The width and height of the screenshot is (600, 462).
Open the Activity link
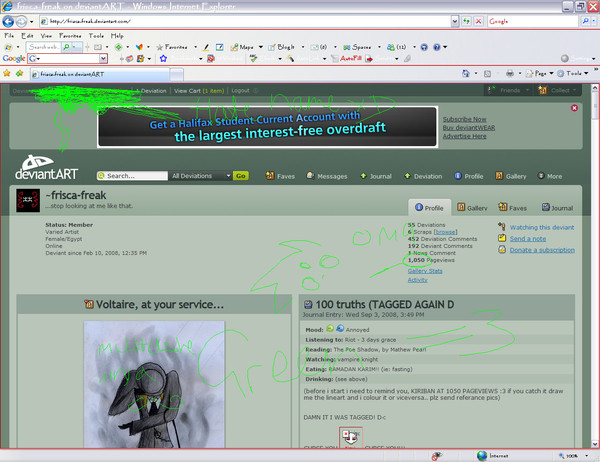point(417,280)
